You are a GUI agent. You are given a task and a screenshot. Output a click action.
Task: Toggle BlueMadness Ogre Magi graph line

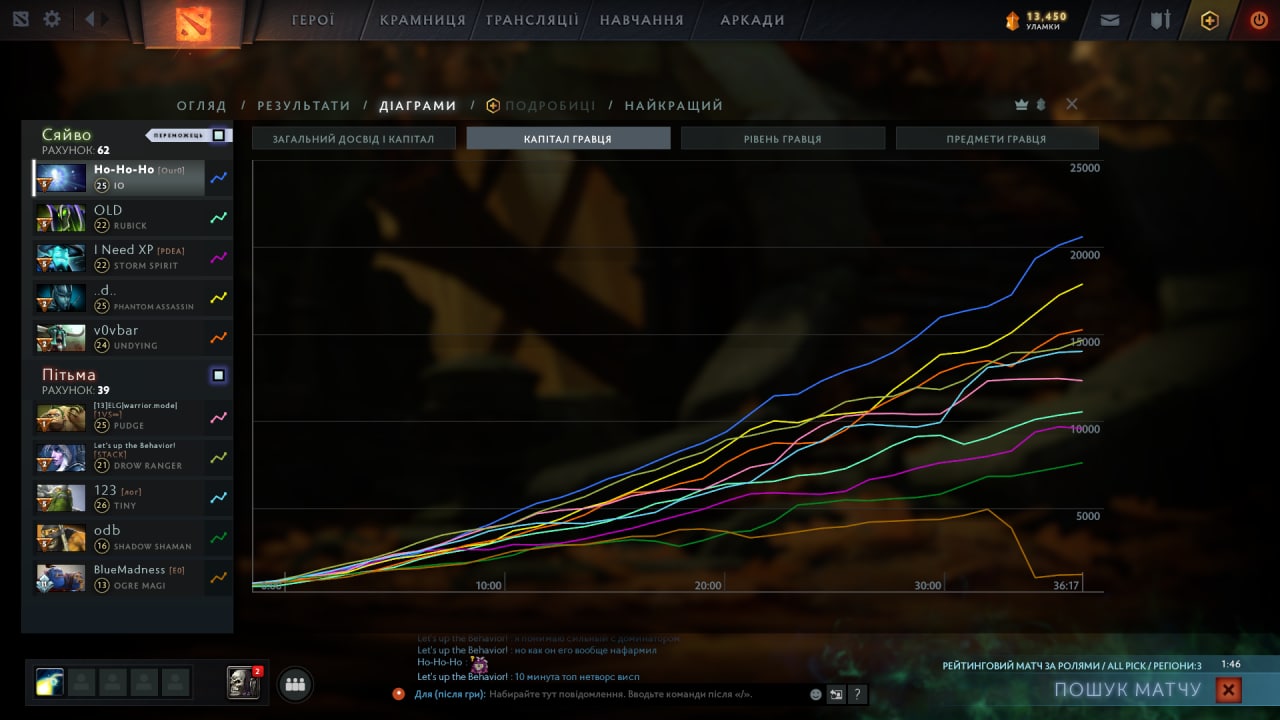219,577
